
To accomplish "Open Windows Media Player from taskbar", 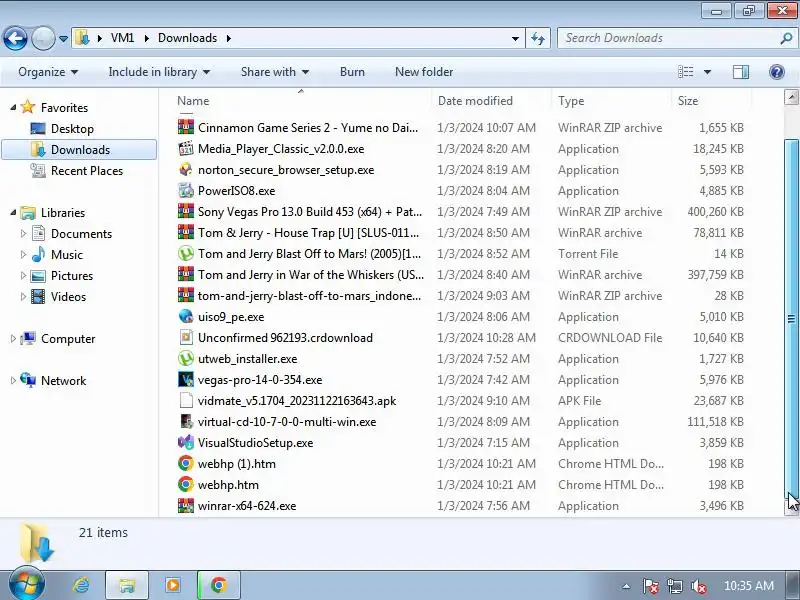I will [x=172, y=585].
